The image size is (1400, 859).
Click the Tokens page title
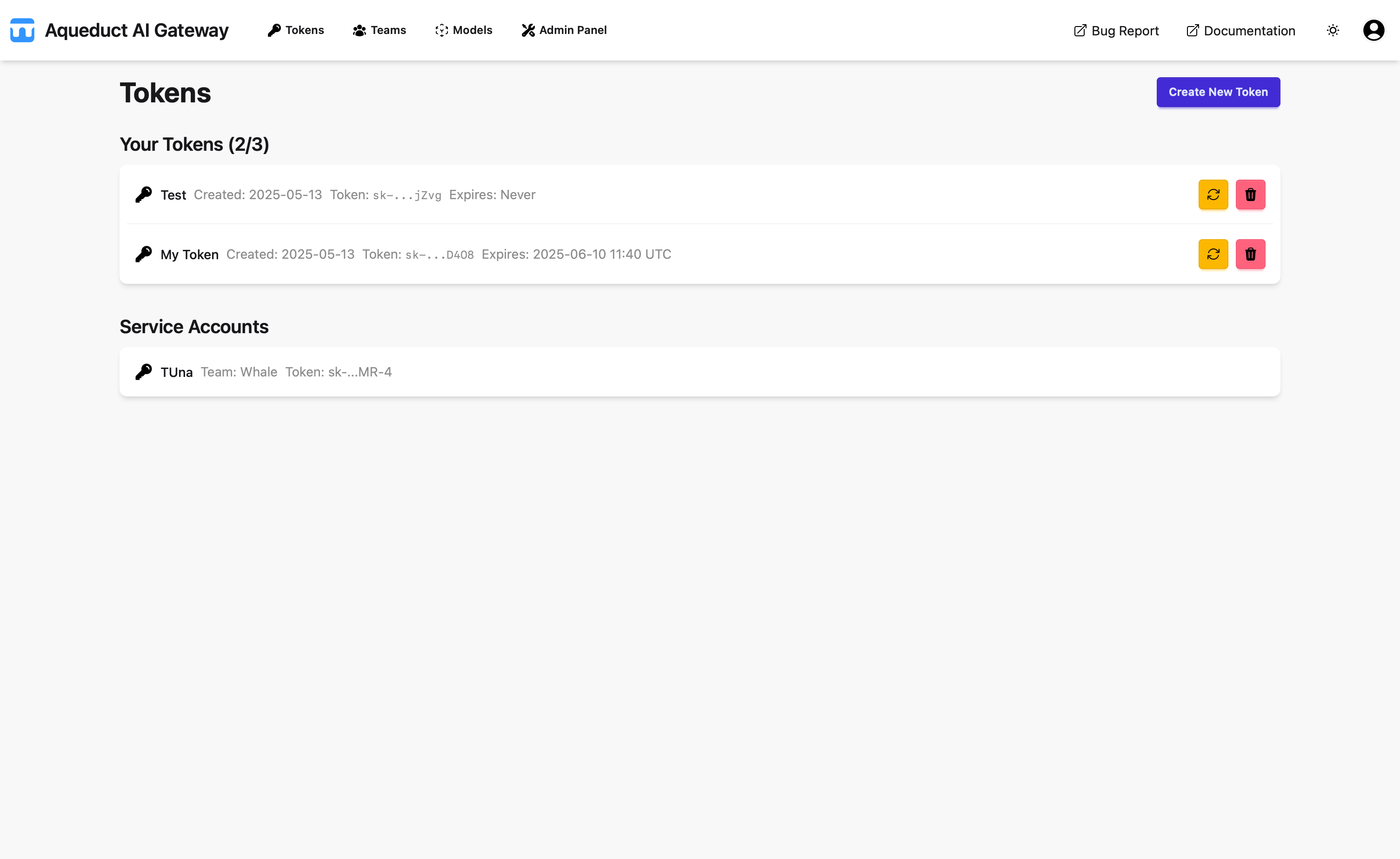pyautogui.click(x=165, y=93)
